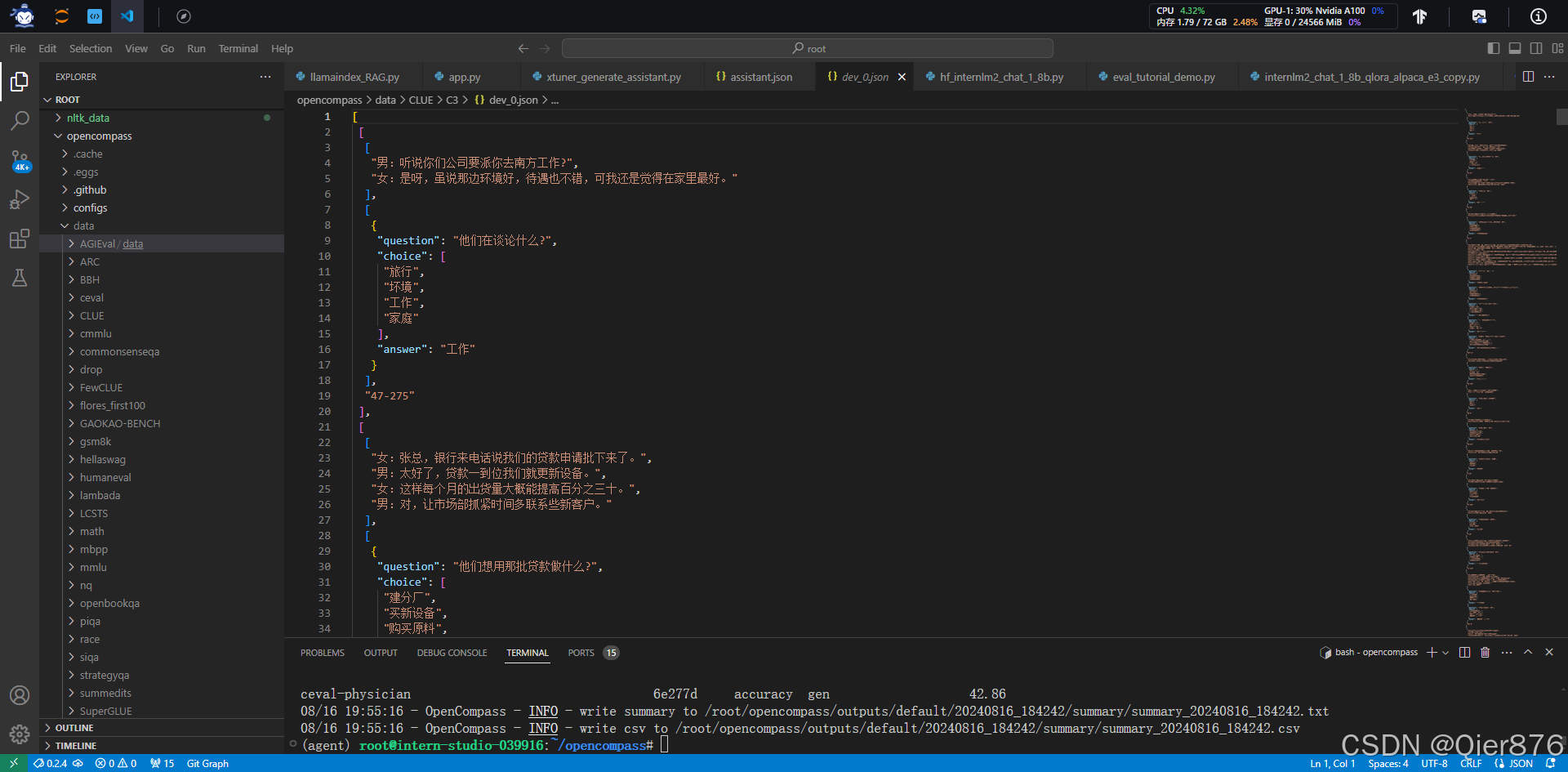Open the Search view in activity bar
The image size is (1568, 772).
click(x=20, y=121)
